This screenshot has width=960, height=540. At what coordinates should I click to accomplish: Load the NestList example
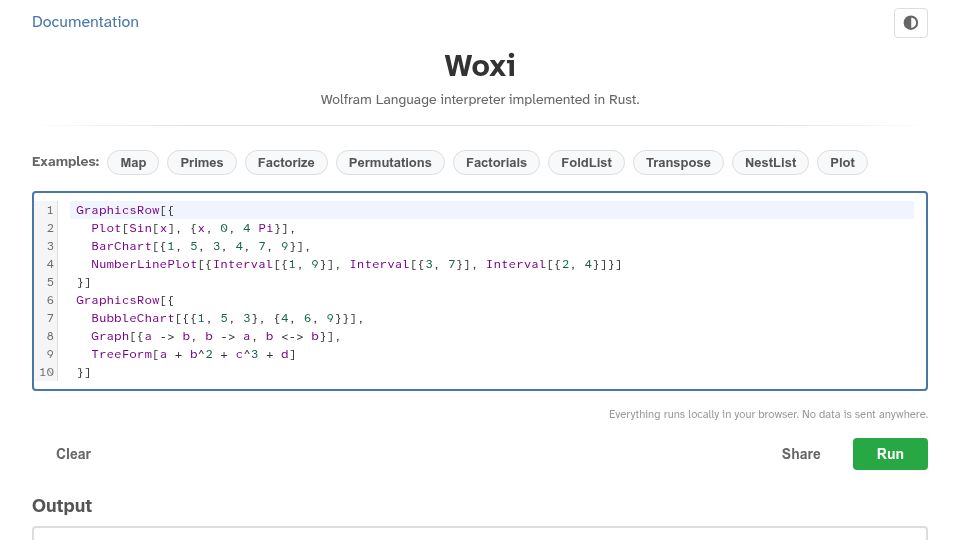[x=770, y=163]
